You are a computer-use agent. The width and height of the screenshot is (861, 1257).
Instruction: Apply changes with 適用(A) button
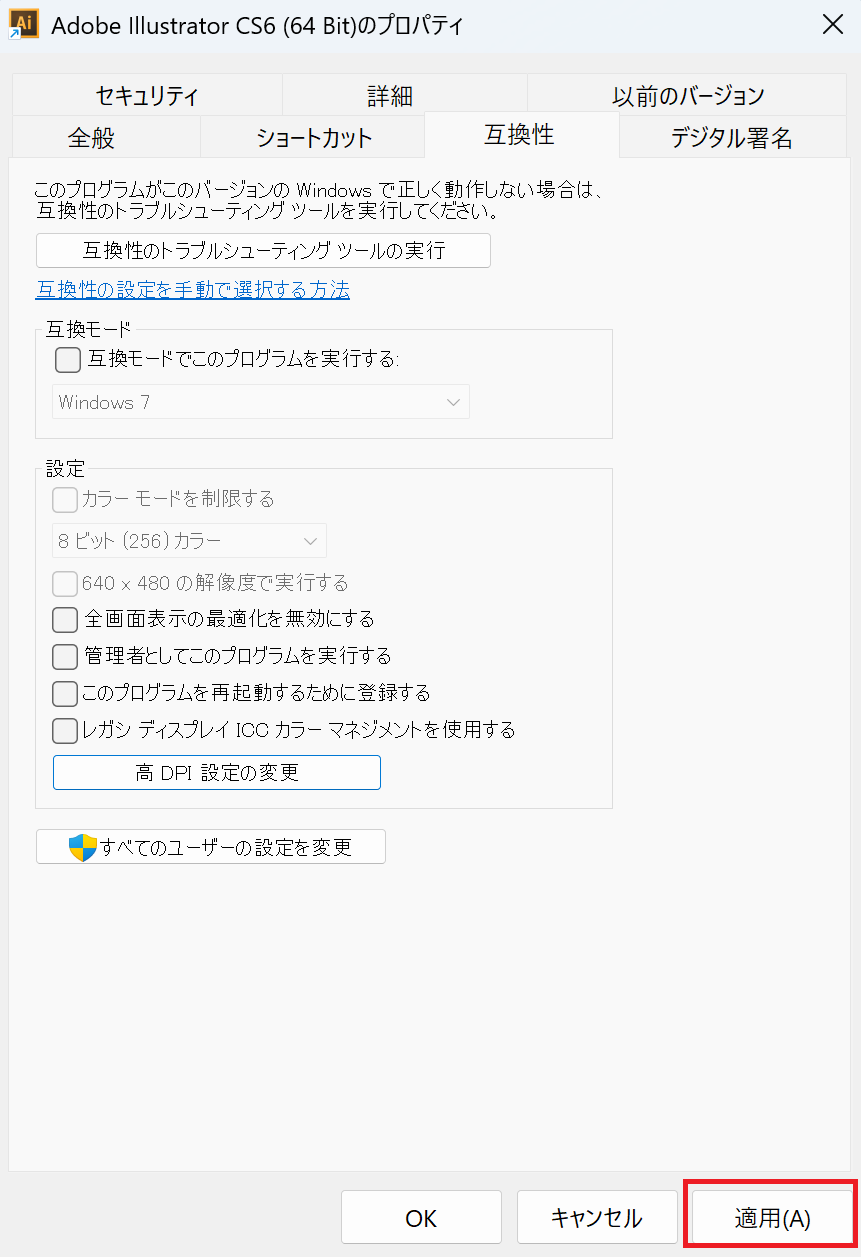[769, 1217]
